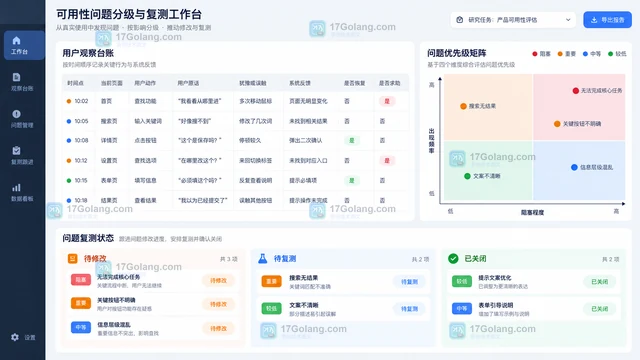This screenshot has width=640, height=360.
Task: Select the 提示文案优化 card title
Action: 495,278
